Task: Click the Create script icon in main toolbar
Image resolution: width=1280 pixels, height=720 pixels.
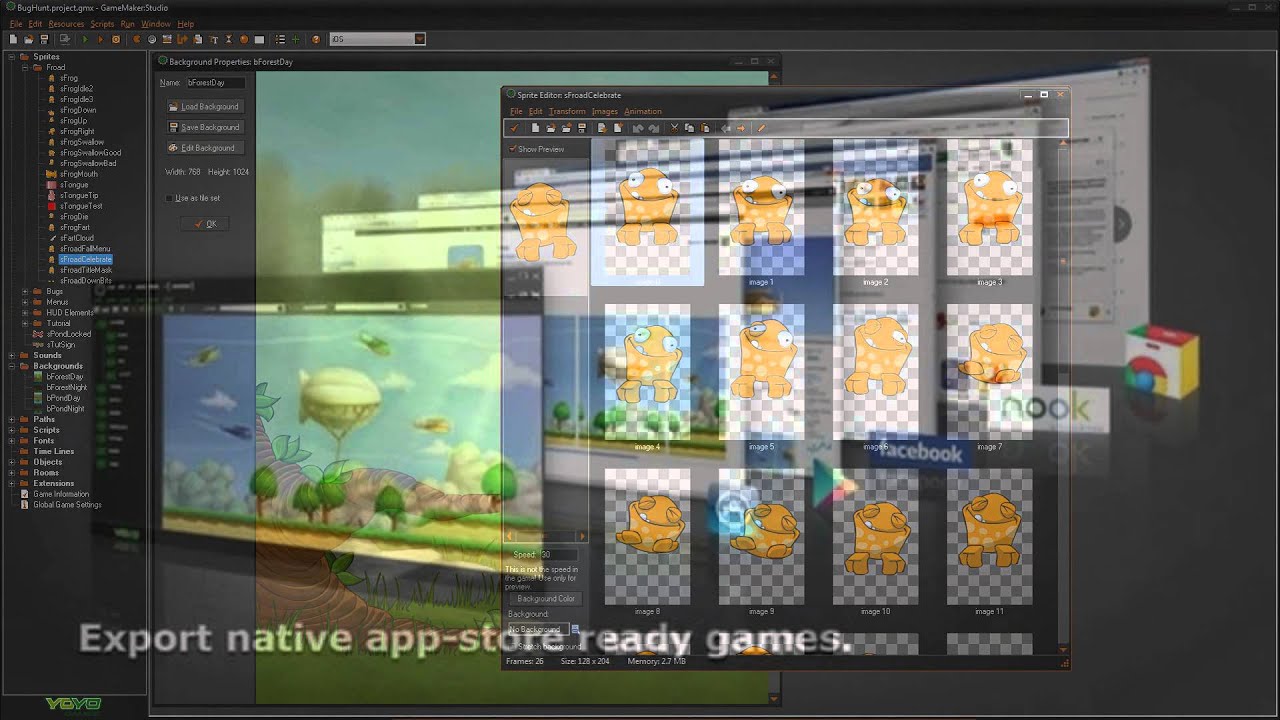Action: tap(198, 39)
